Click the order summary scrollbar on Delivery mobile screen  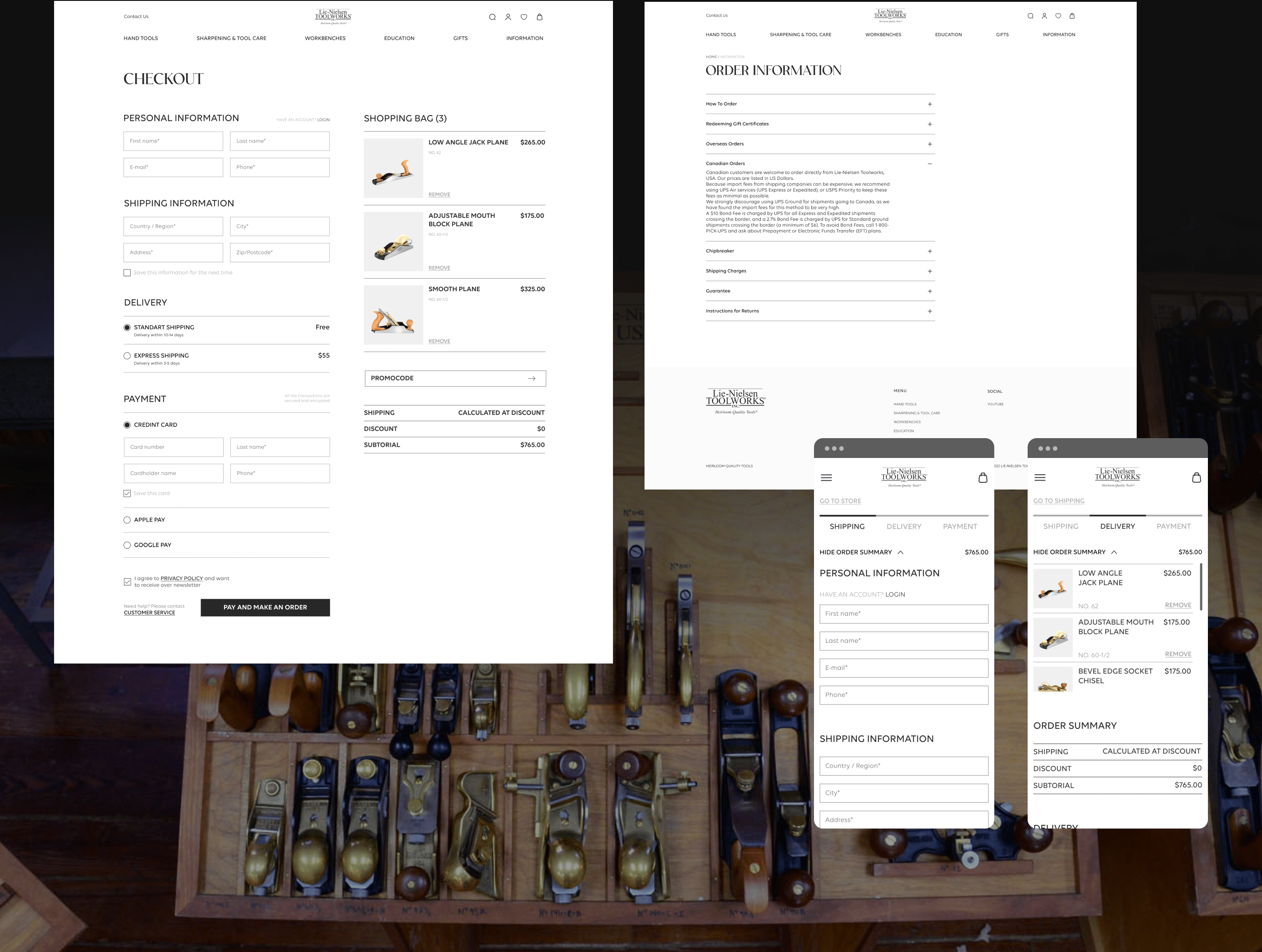click(x=1201, y=587)
